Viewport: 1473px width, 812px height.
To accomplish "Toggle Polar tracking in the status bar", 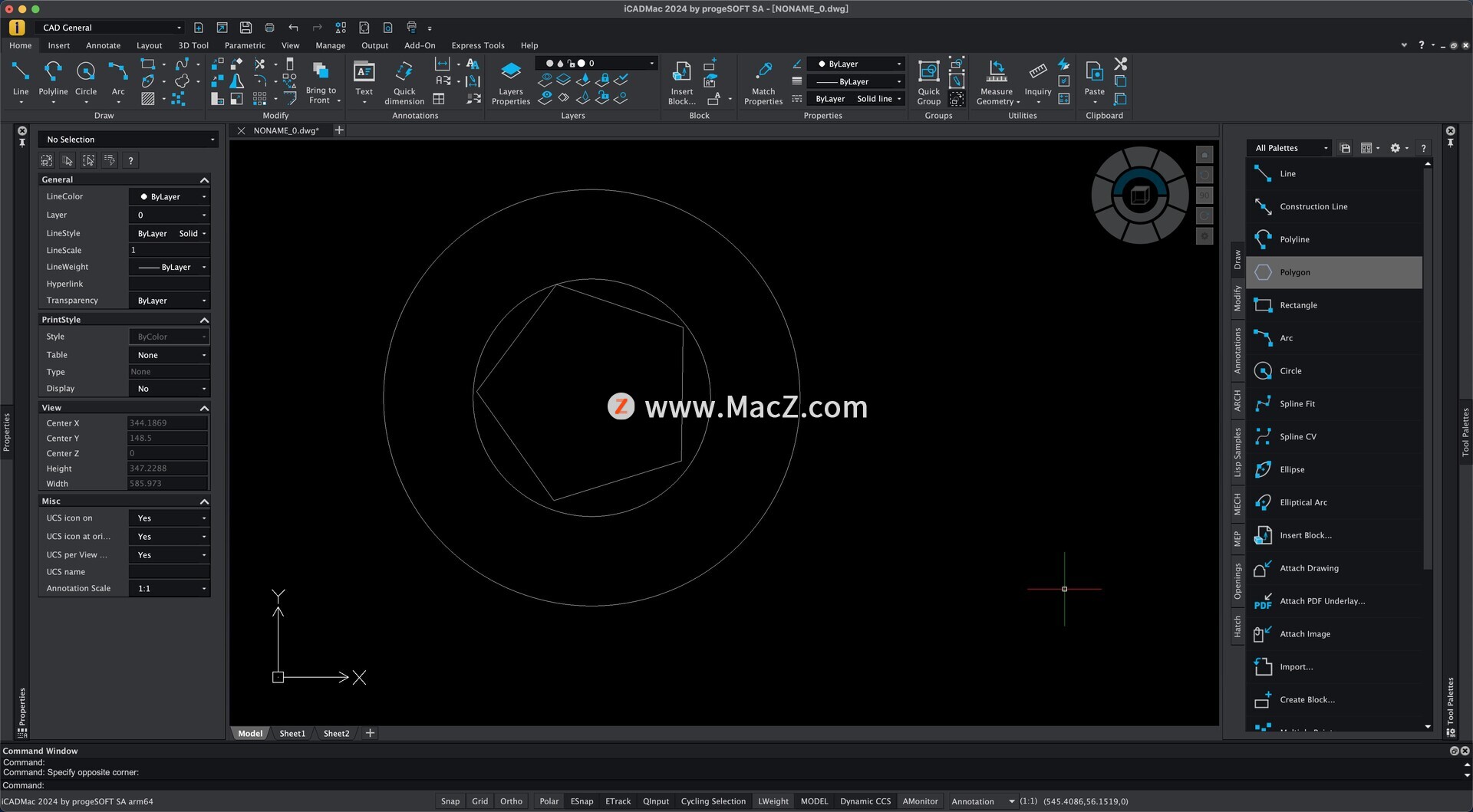I will 549,801.
